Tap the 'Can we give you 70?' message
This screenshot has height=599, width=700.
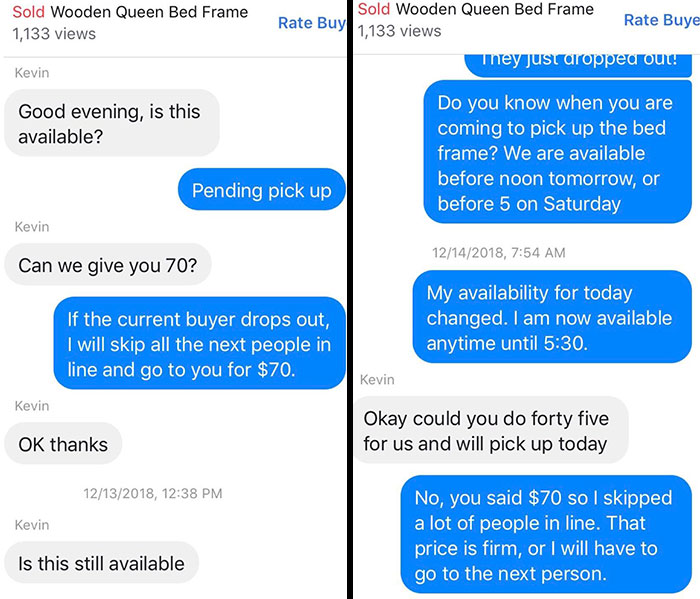(x=107, y=266)
